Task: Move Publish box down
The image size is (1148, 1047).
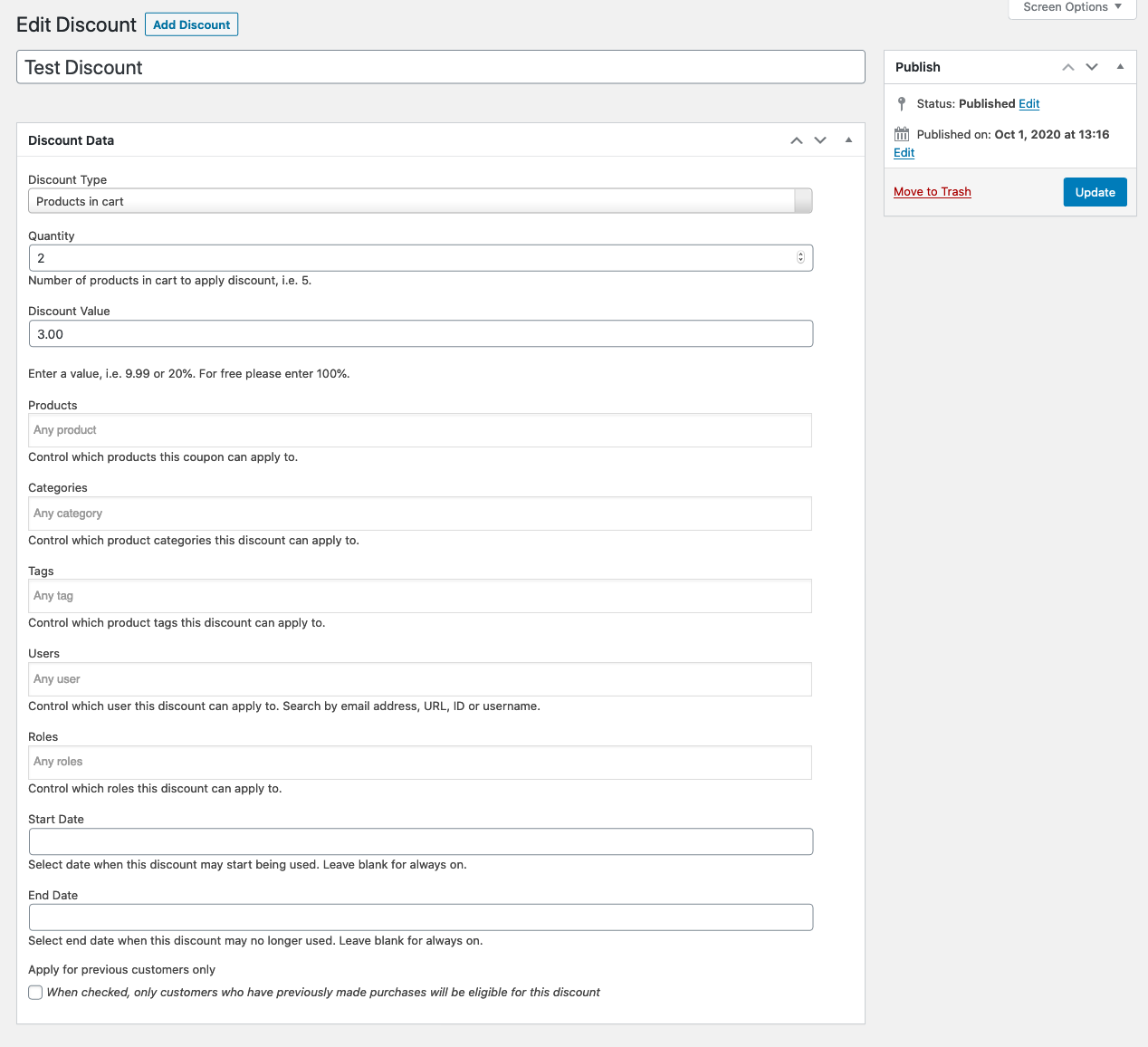Action: tap(1092, 67)
